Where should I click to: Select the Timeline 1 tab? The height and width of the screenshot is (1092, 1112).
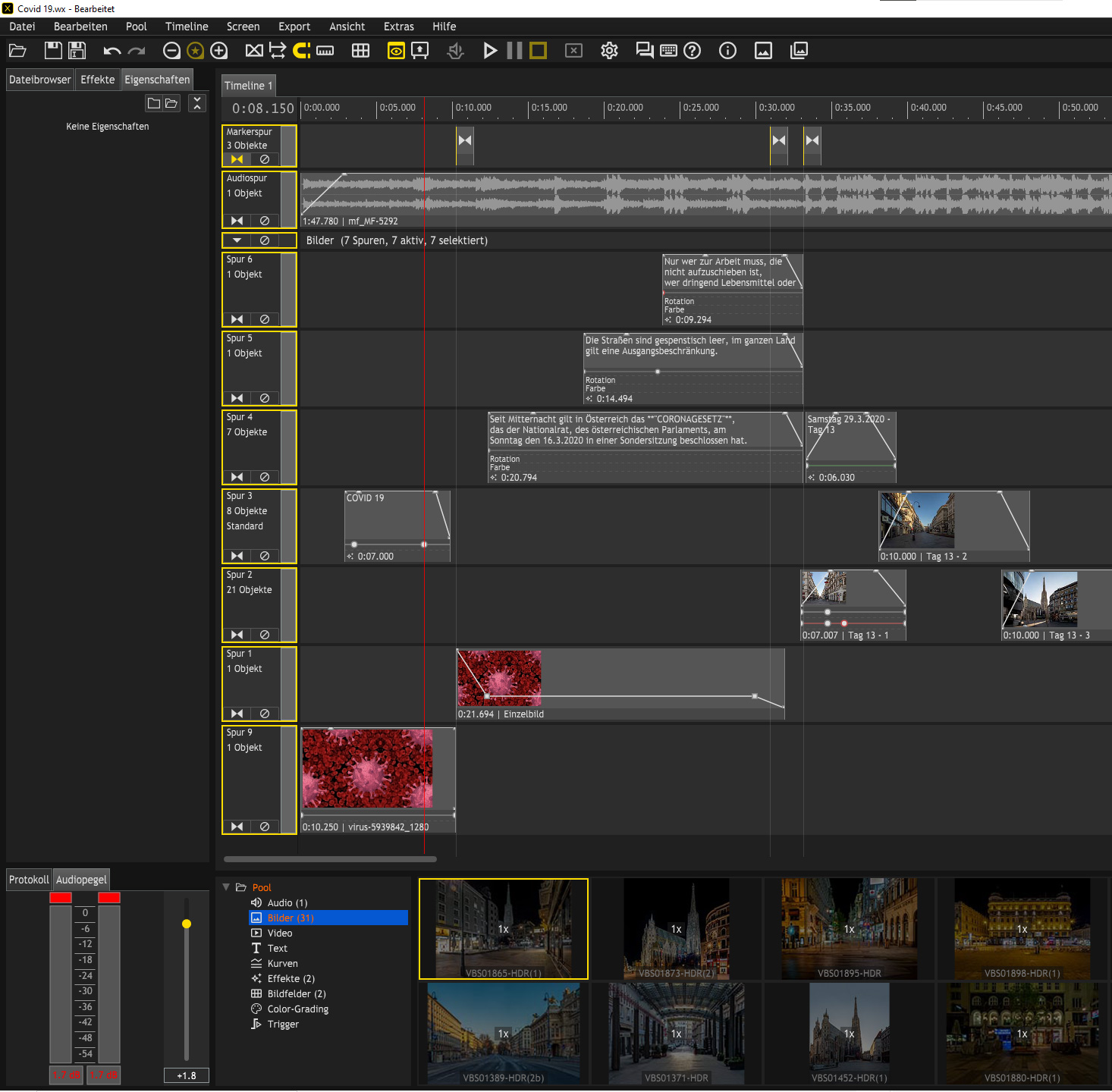click(x=248, y=86)
